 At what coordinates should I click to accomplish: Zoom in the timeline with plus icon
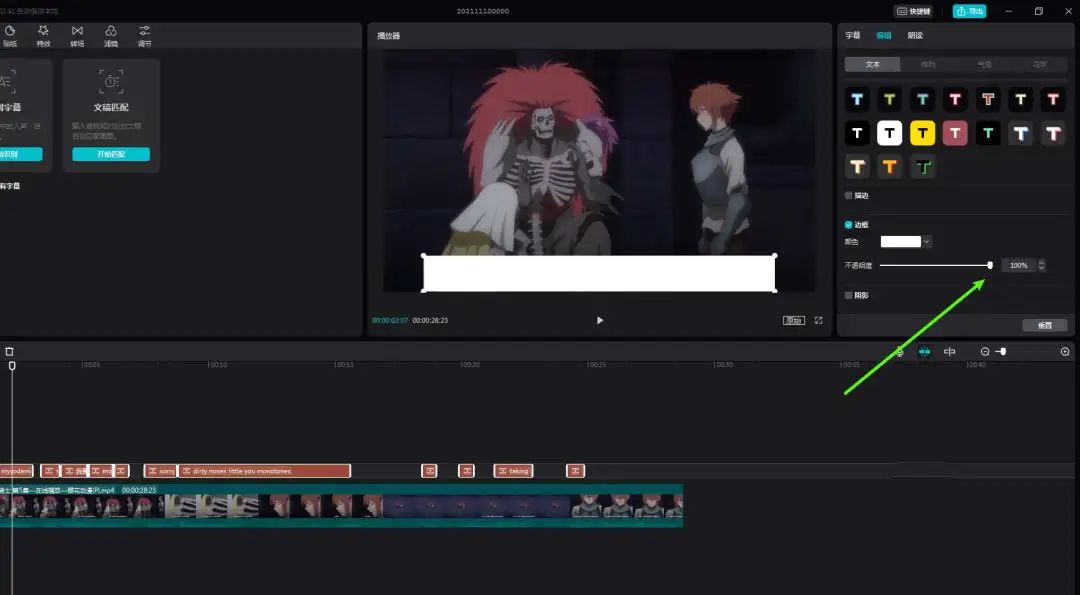click(x=1065, y=352)
